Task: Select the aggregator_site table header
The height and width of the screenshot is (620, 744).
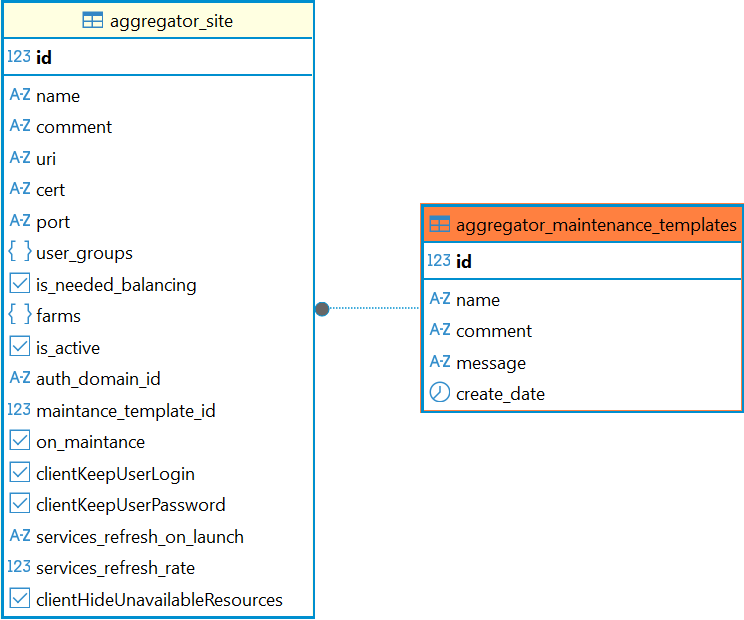Action: tap(170, 21)
